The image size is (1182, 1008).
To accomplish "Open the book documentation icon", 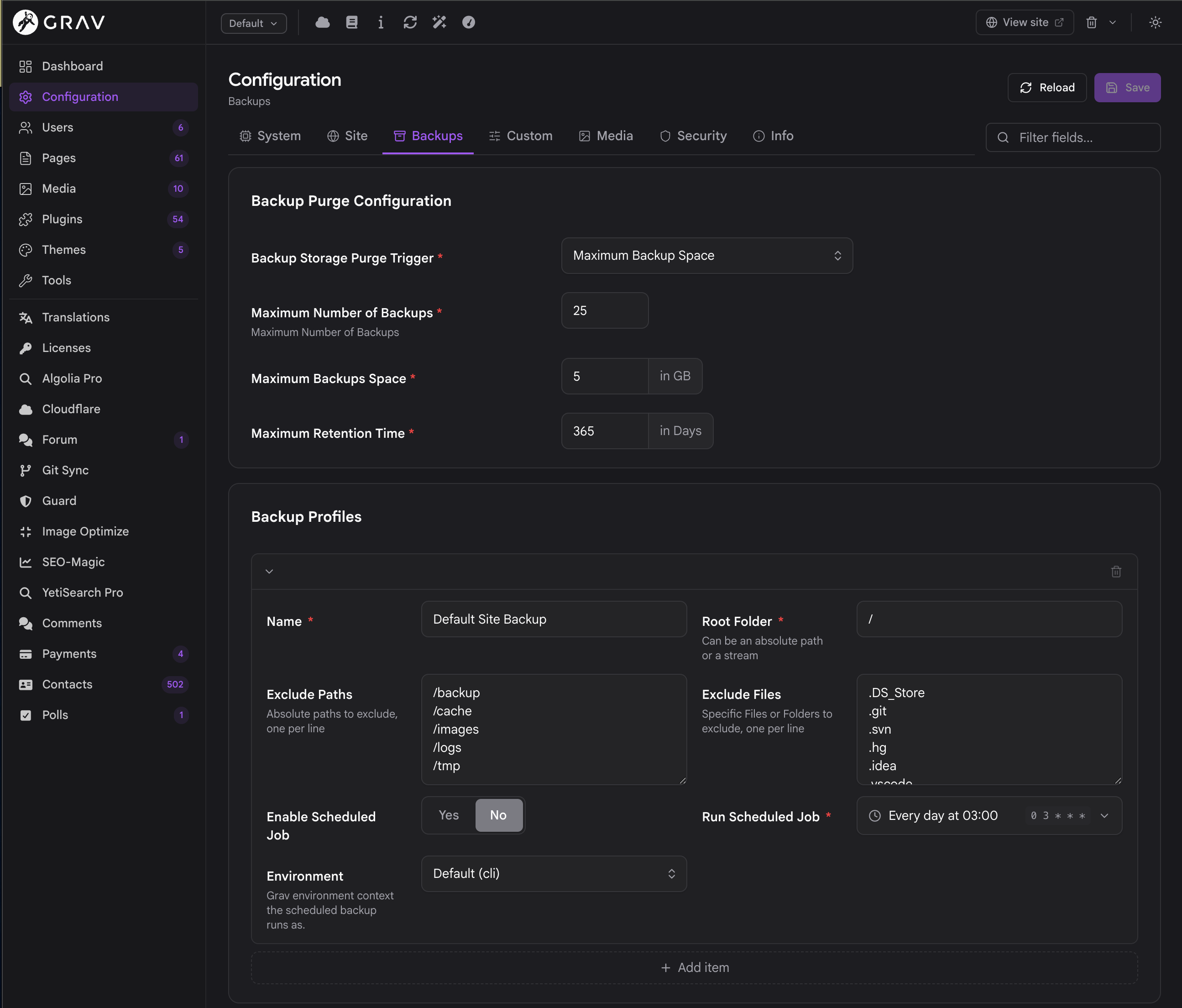I will (x=352, y=22).
